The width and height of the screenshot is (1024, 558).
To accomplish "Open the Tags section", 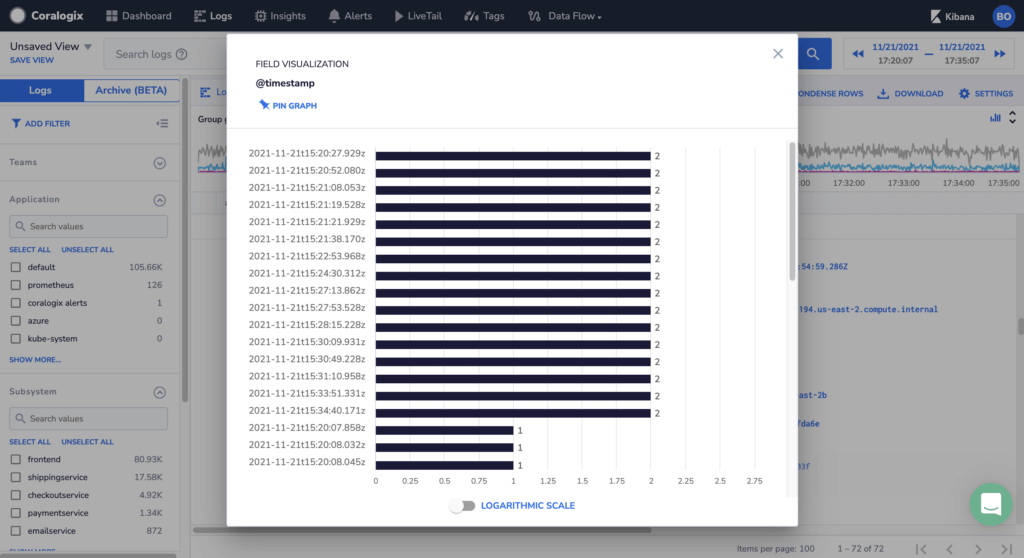I will coord(484,16).
